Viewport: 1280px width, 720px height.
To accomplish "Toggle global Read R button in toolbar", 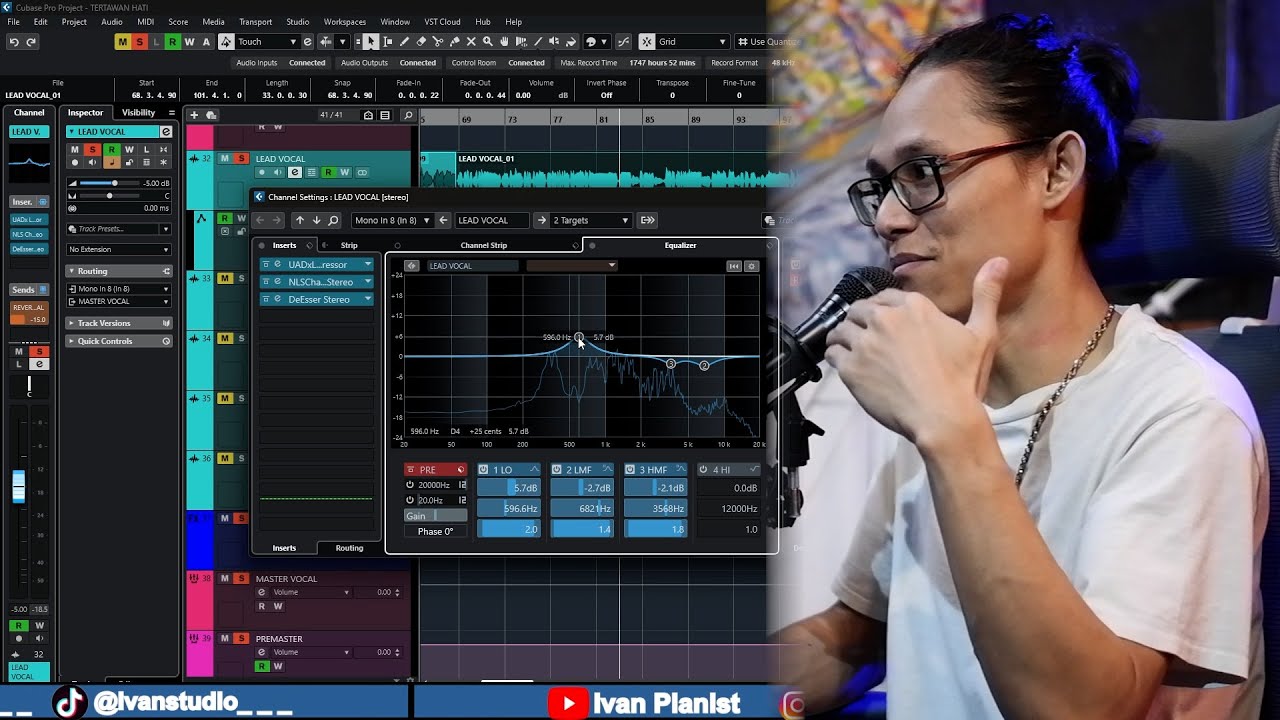I will coord(172,42).
